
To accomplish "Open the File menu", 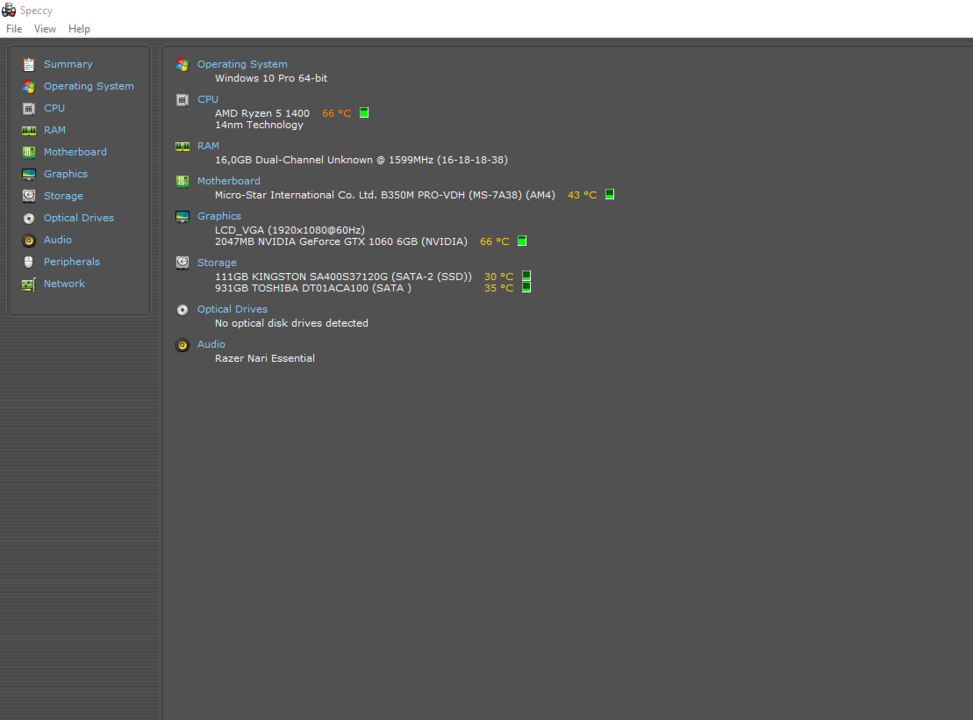I will pos(14,29).
